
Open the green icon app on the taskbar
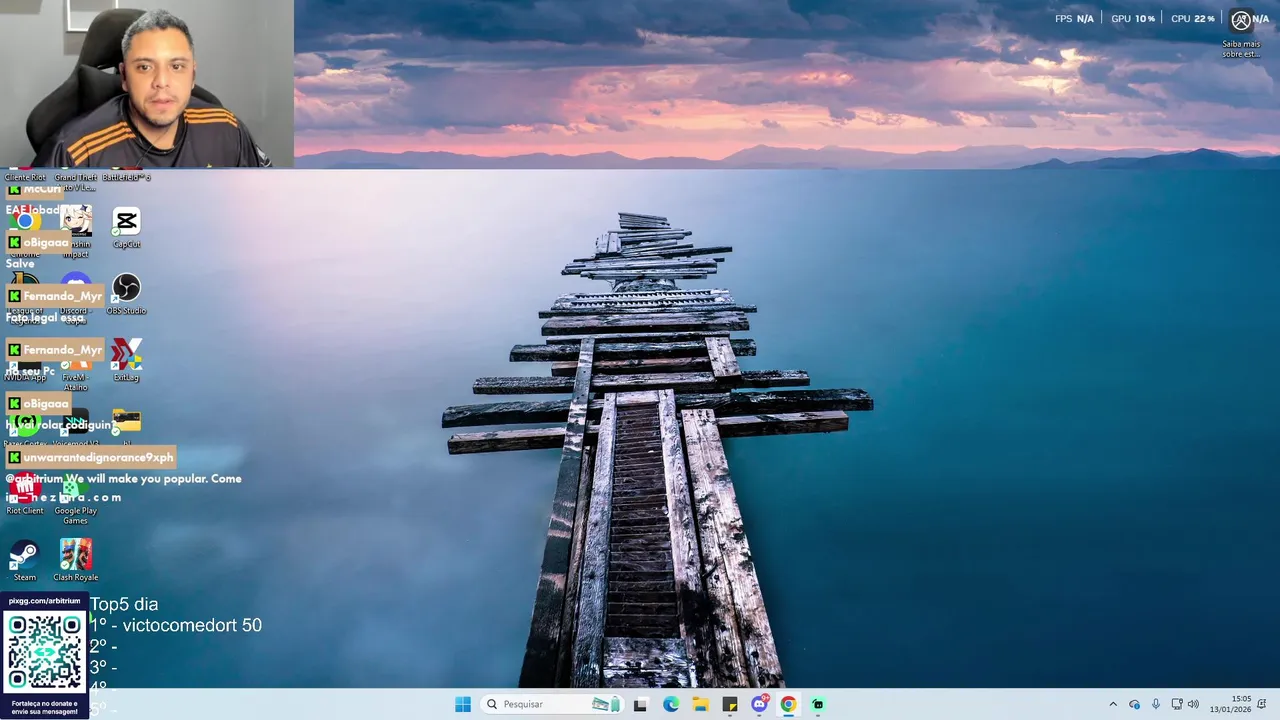click(x=818, y=704)
